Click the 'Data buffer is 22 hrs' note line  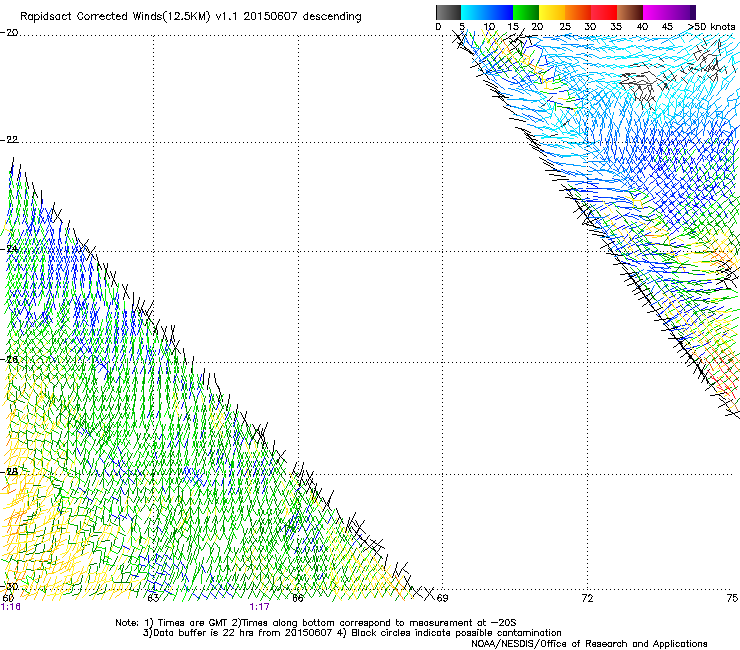point(352,633)
